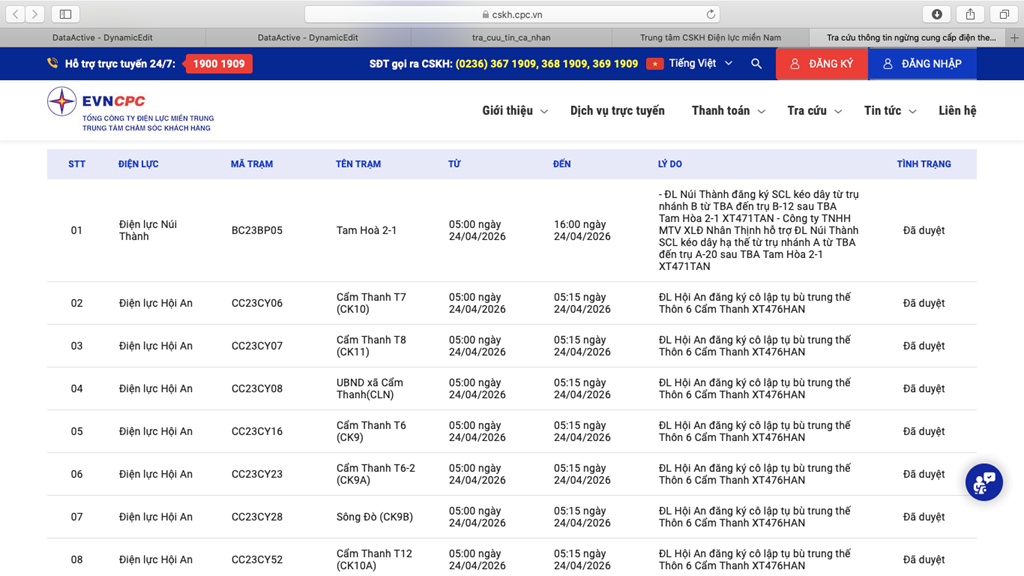Viewport: 1024px width, 576px height.
Task: Click the ĐĂNG NHẬP button
Action: pos(922,64)
